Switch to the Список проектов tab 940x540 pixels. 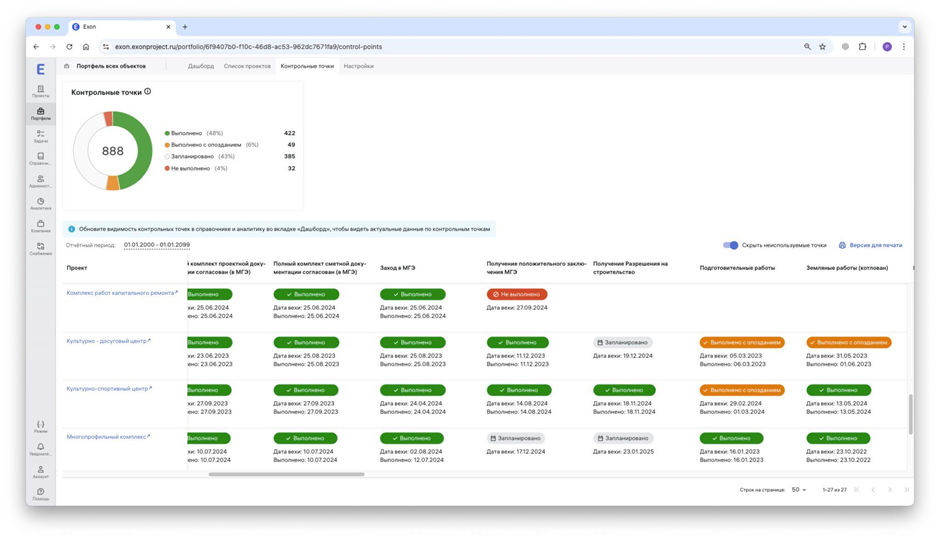[247, 66]
